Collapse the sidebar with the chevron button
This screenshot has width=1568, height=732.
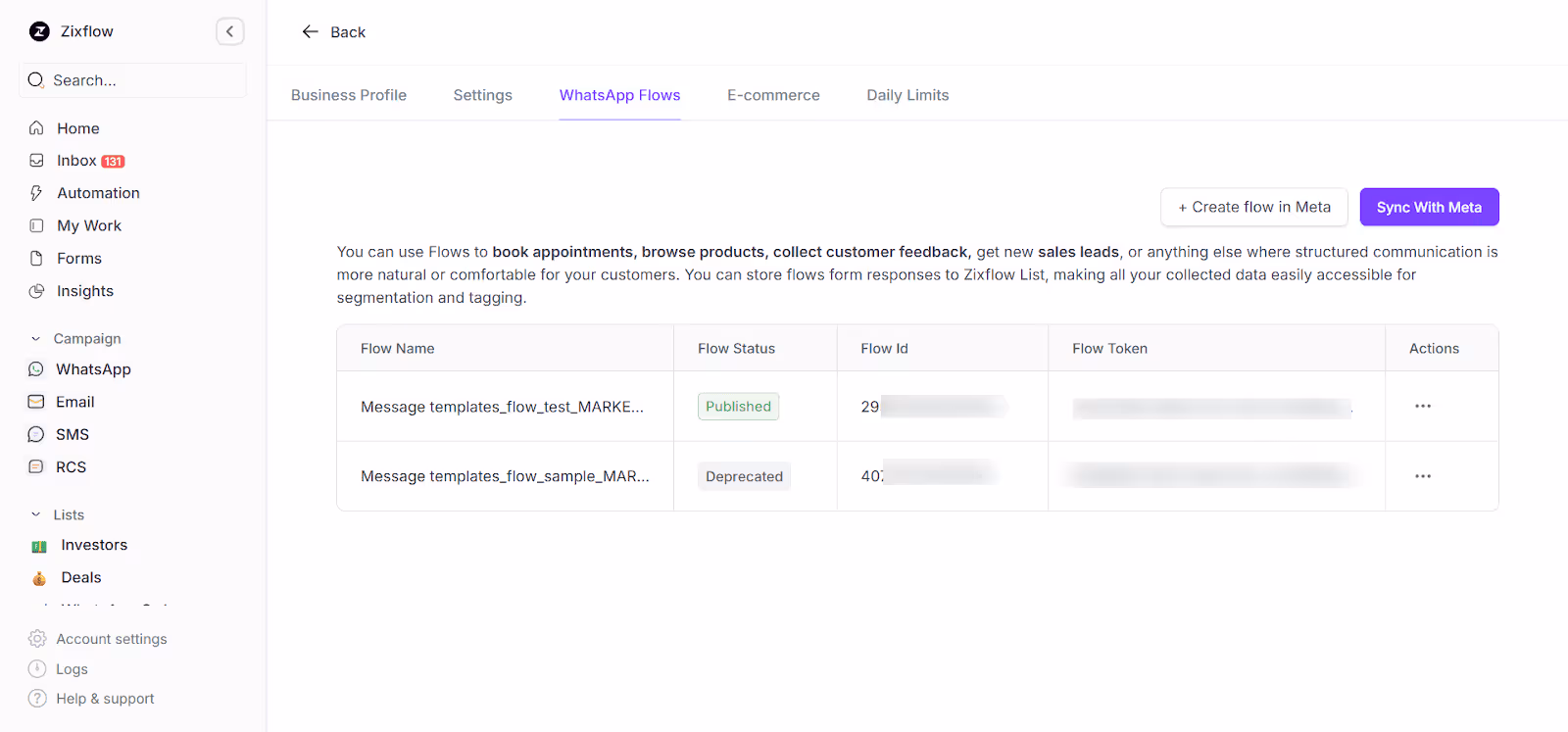(229, 31)
